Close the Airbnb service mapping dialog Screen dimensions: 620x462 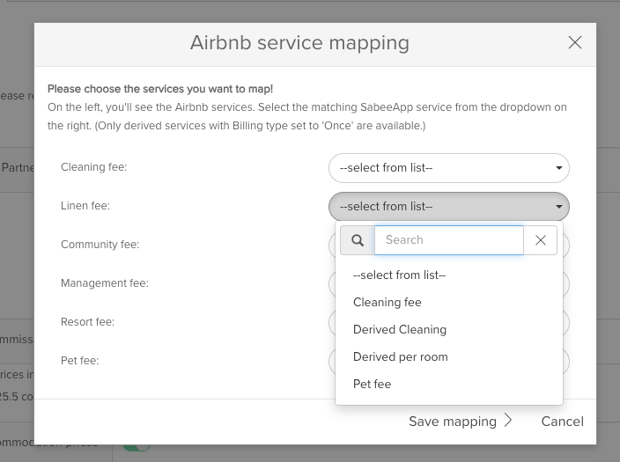[x=575, y=42]
